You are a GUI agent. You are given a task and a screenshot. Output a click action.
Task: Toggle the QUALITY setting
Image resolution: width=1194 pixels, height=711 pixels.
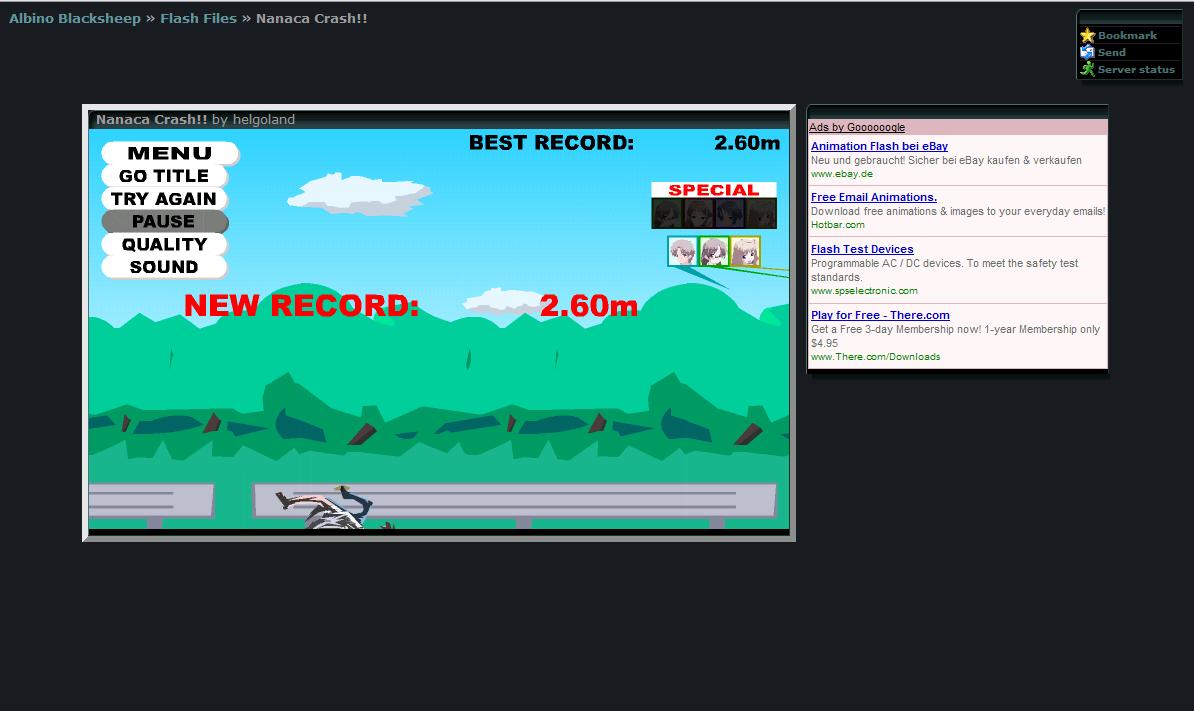[x=164, y=244]
